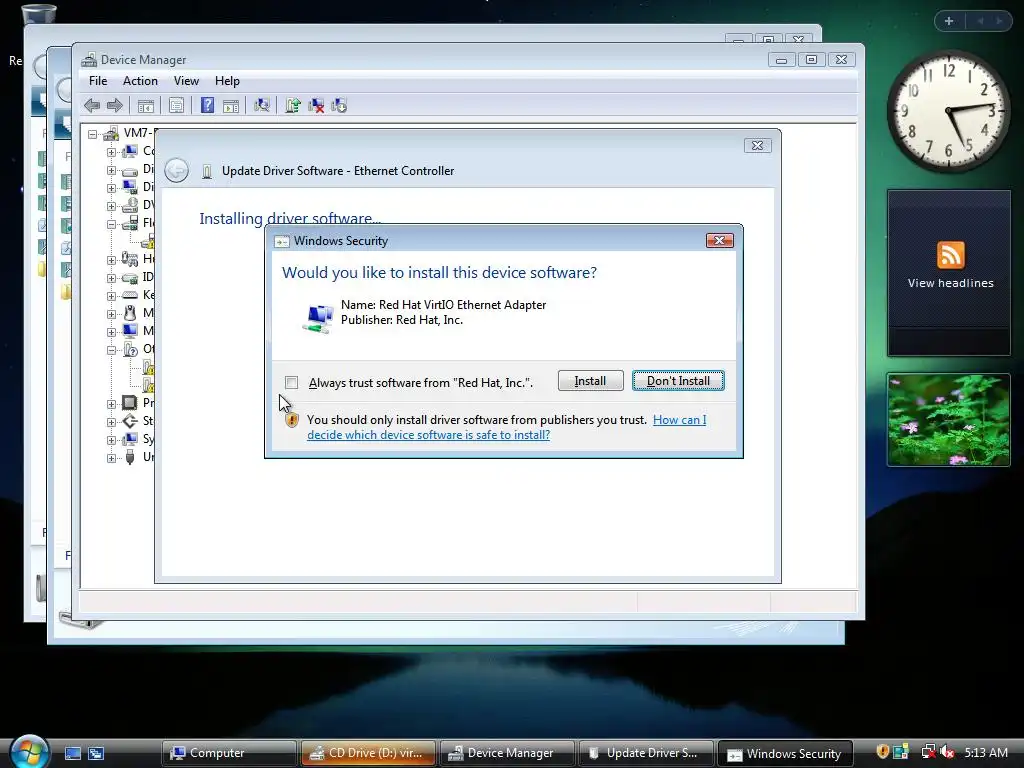Expand the Keyboards category node

coord(111,296)
